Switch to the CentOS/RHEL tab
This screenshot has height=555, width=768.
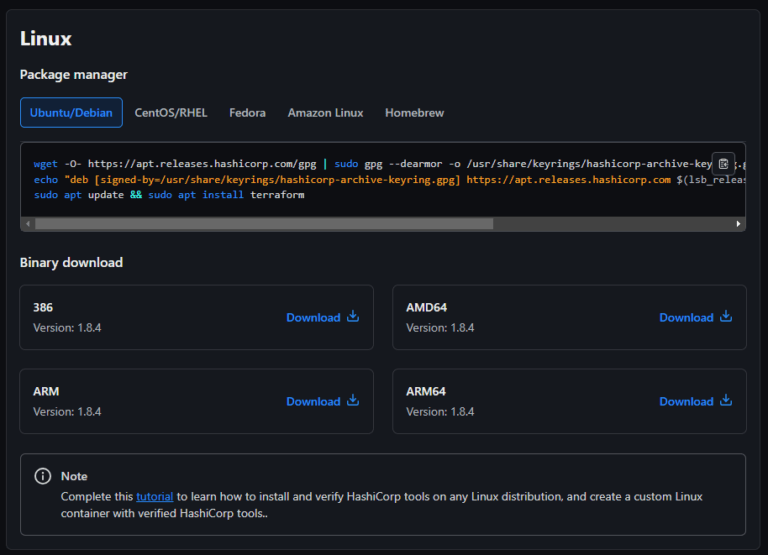coord(171,113)
